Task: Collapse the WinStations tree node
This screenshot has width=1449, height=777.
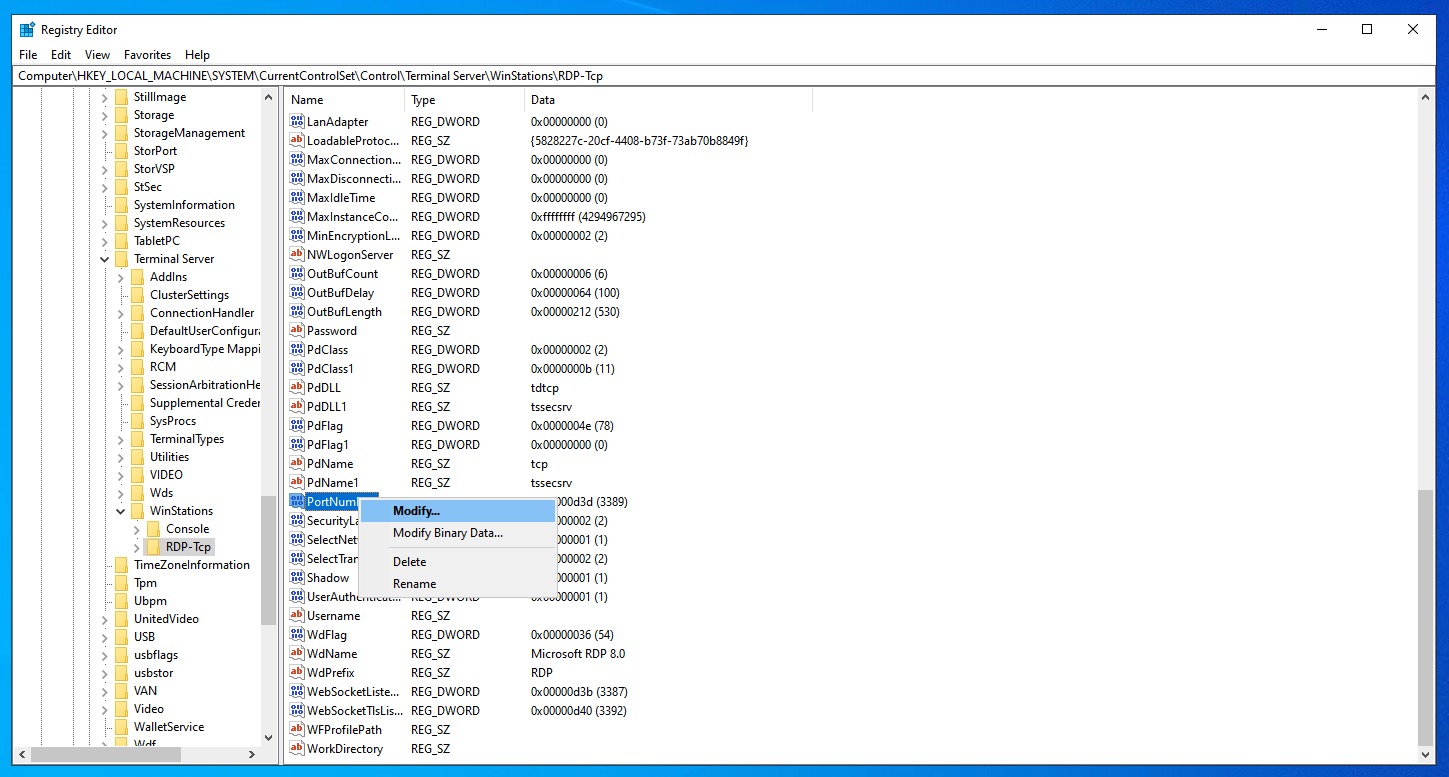Action: (x=121, y=511)
